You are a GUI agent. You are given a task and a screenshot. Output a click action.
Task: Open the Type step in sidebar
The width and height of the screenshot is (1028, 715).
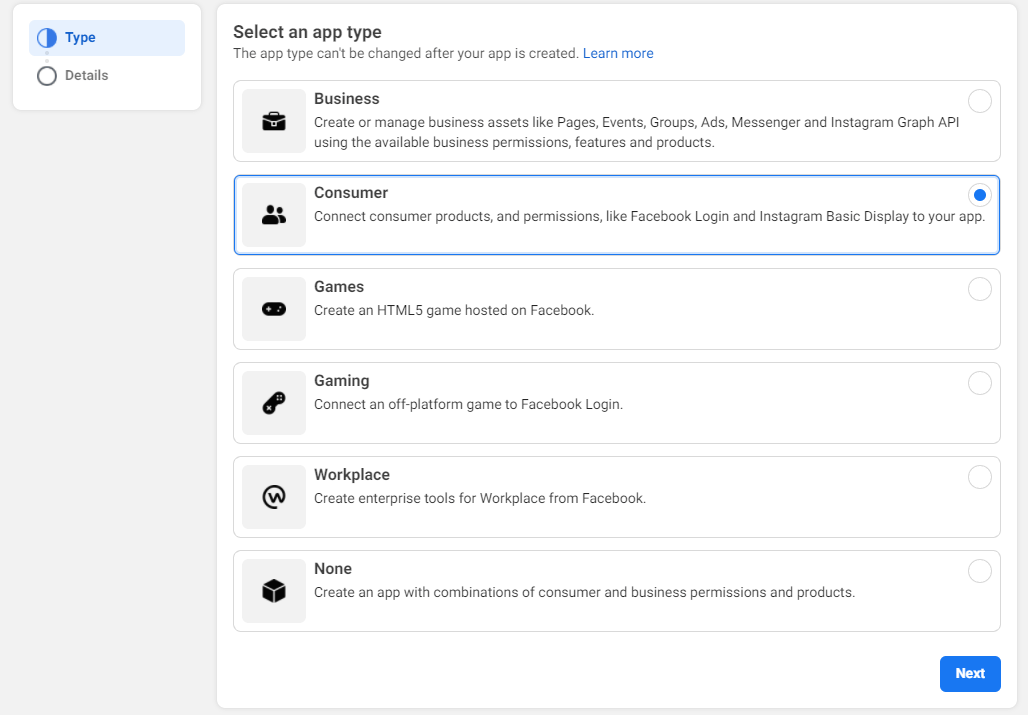[107, 38]
